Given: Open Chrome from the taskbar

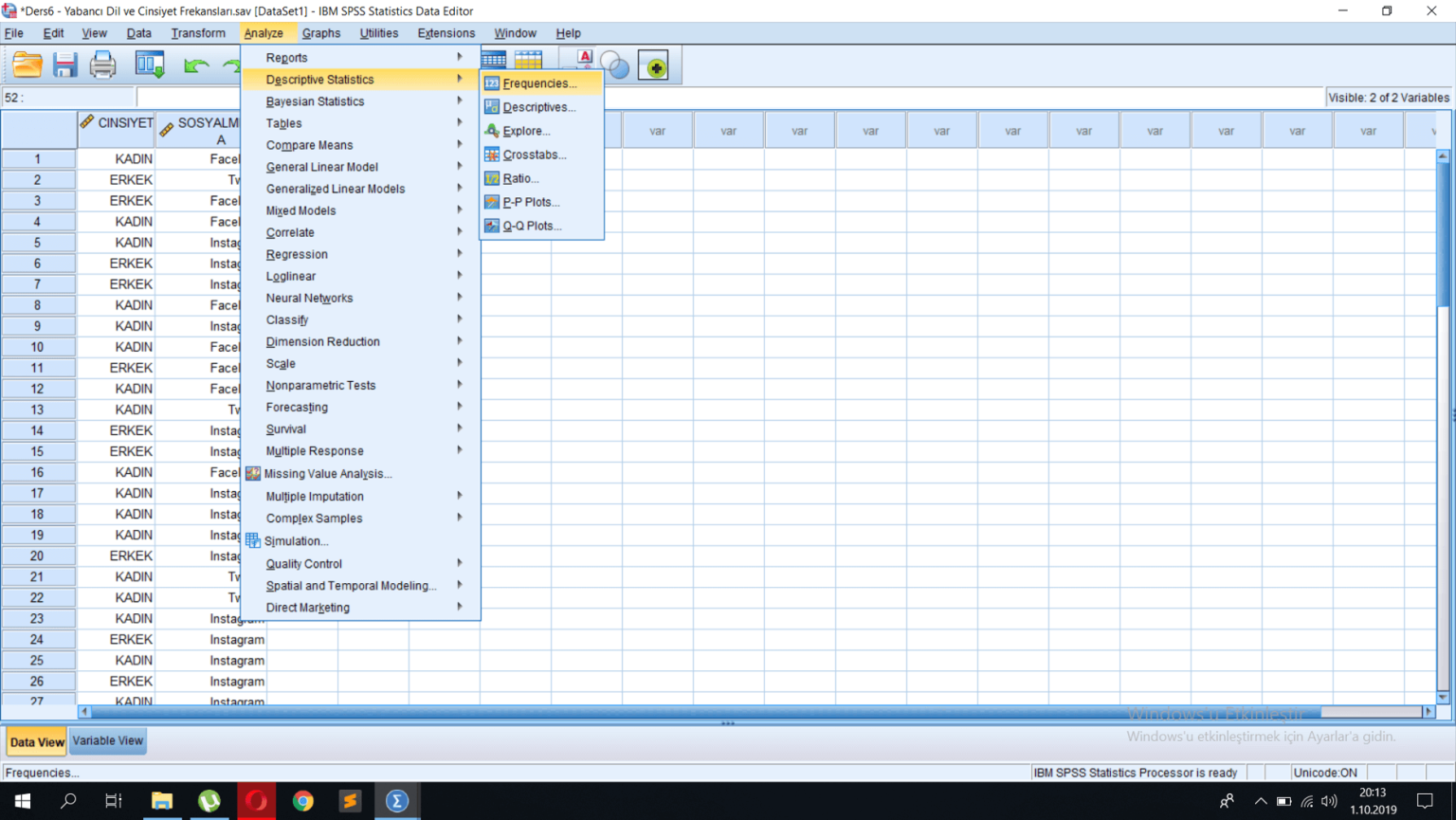Looking at the screenshot, I should [x=303, y=801].
